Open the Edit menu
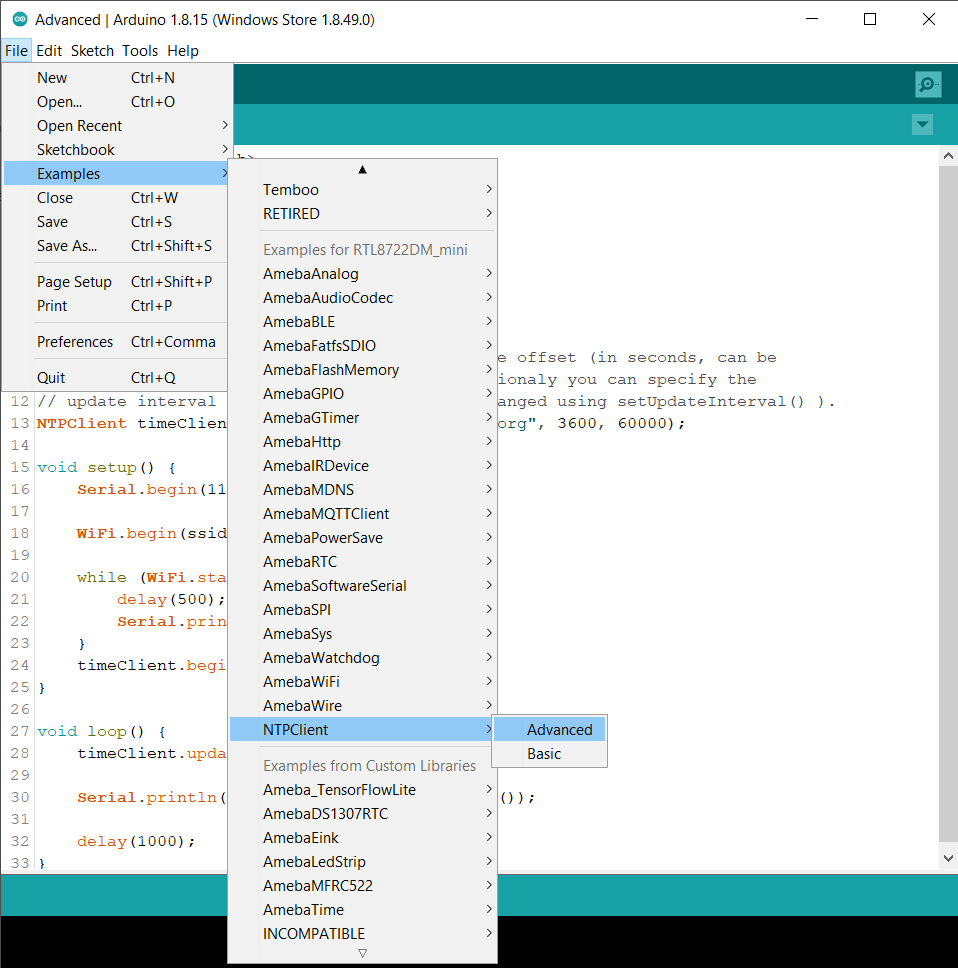Viewport: 958px width, 968px height. click(x=49, y=51)
